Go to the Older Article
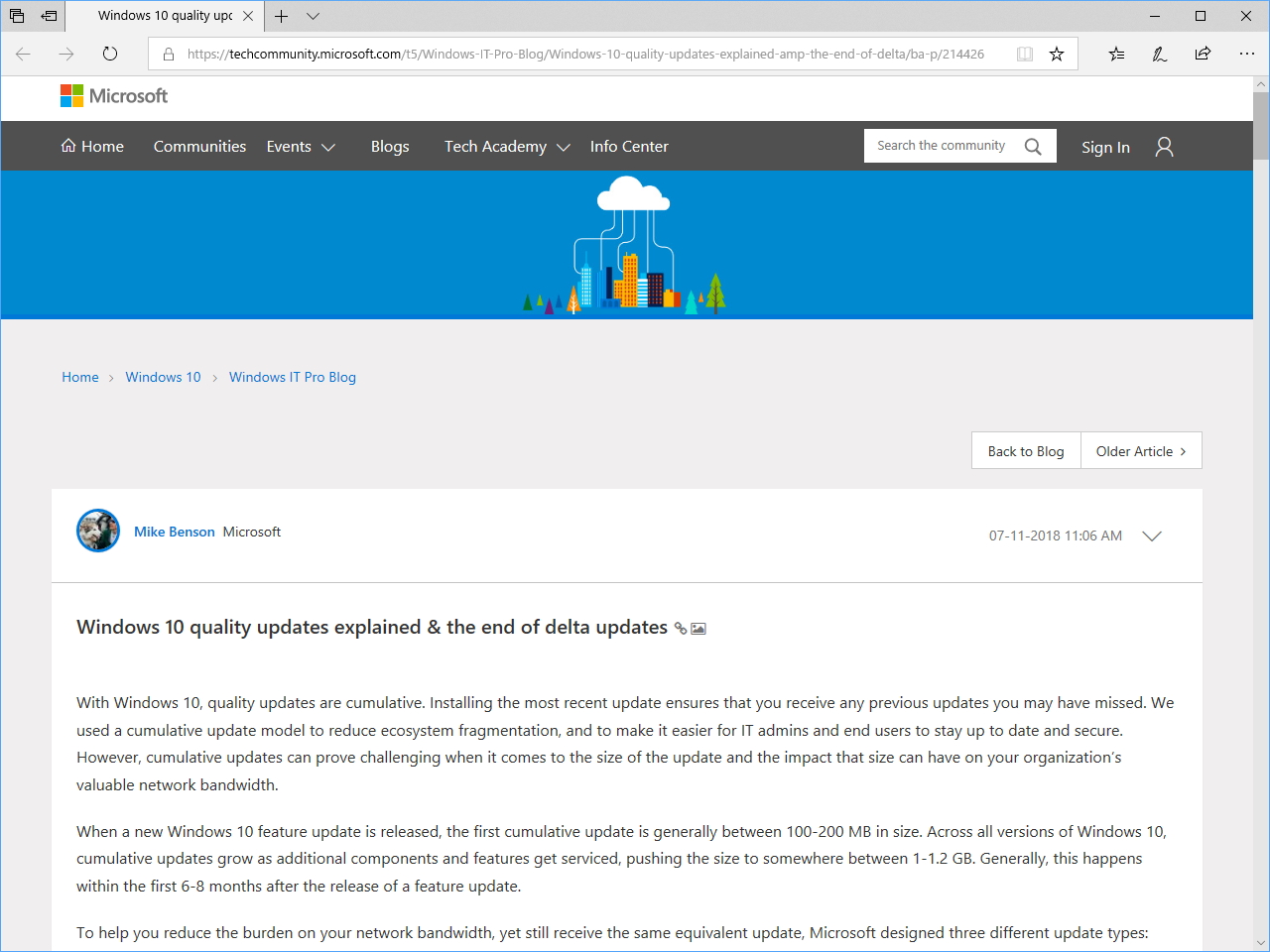 pyautogui.click(x=1141, y=451)
